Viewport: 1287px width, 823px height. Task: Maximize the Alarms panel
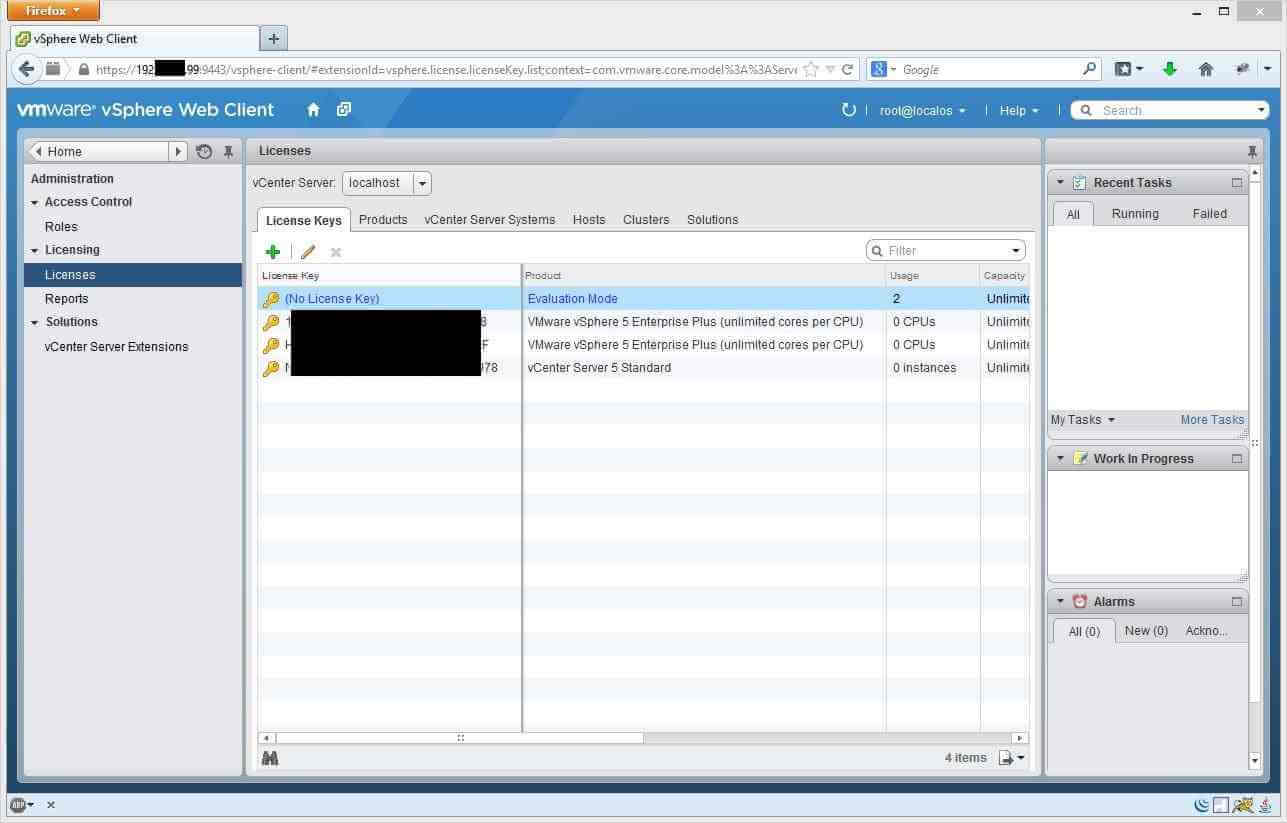(1237, 601)
